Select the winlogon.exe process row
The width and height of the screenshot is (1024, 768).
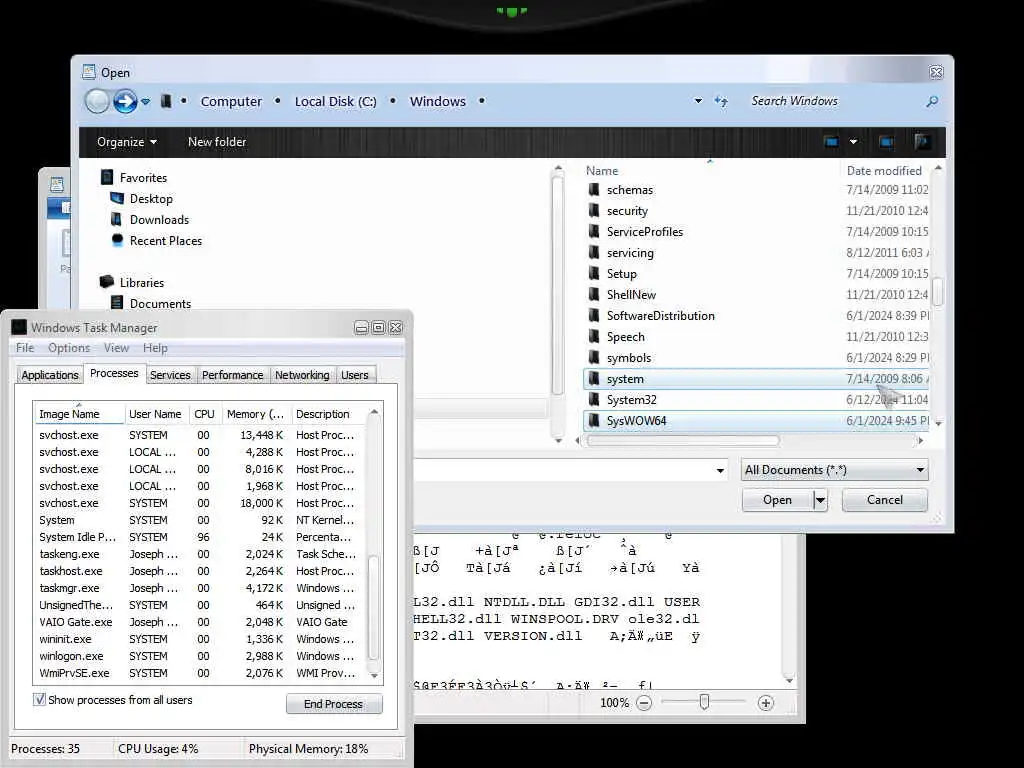(x=199, y=656)
